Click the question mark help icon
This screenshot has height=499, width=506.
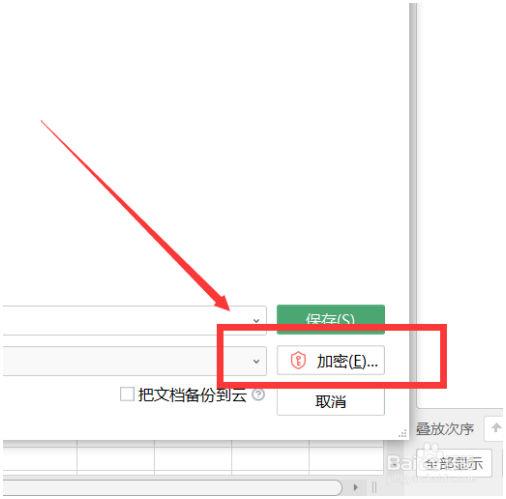pos(258,395)
